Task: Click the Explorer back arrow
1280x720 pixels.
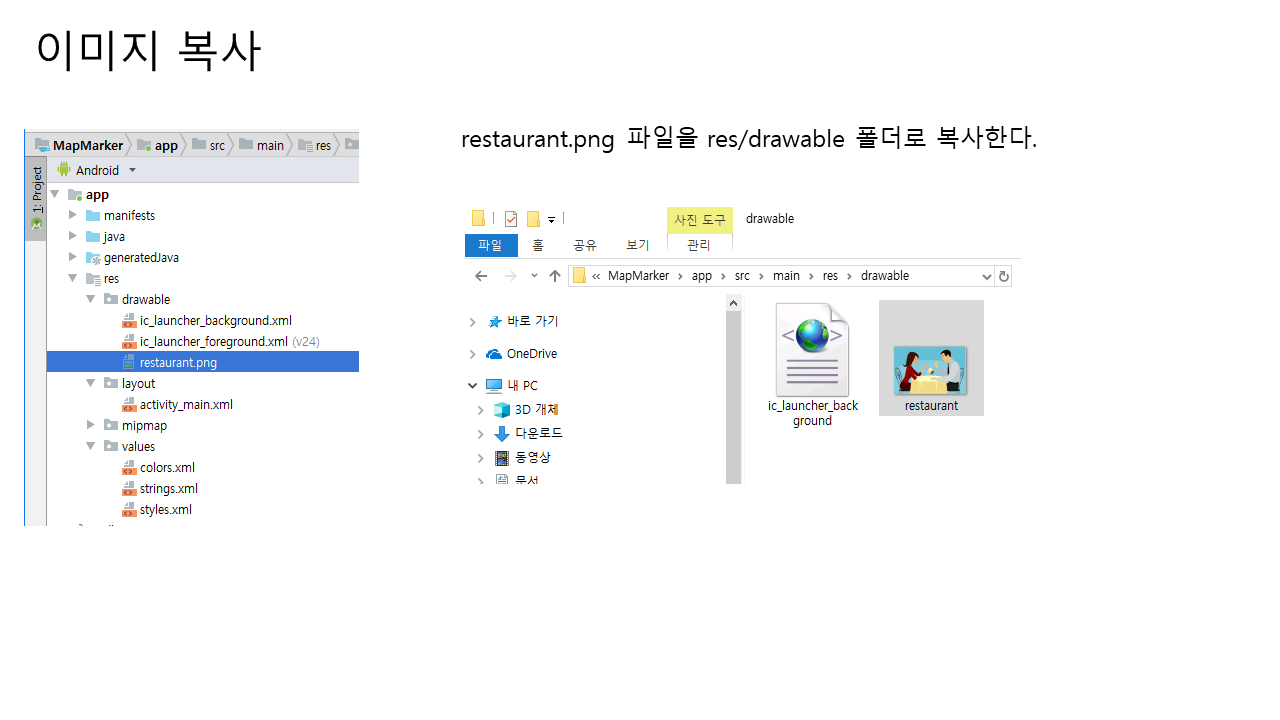Action: click(481, 276)
